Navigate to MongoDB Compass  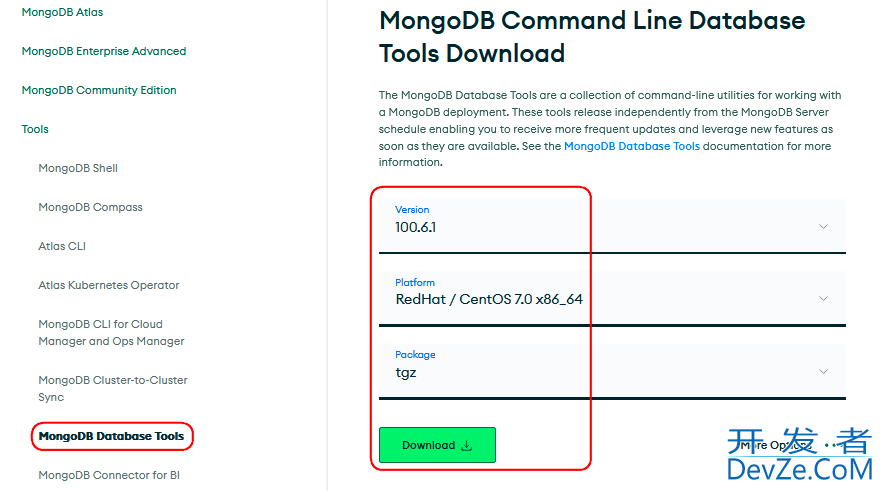pyautogui.click(x=90, y=207)
